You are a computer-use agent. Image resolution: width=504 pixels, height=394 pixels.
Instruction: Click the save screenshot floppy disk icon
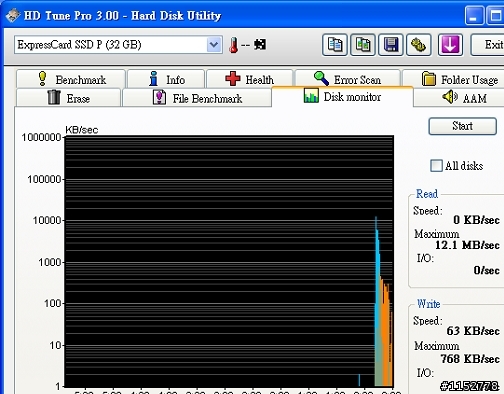[x=391, y=45]
